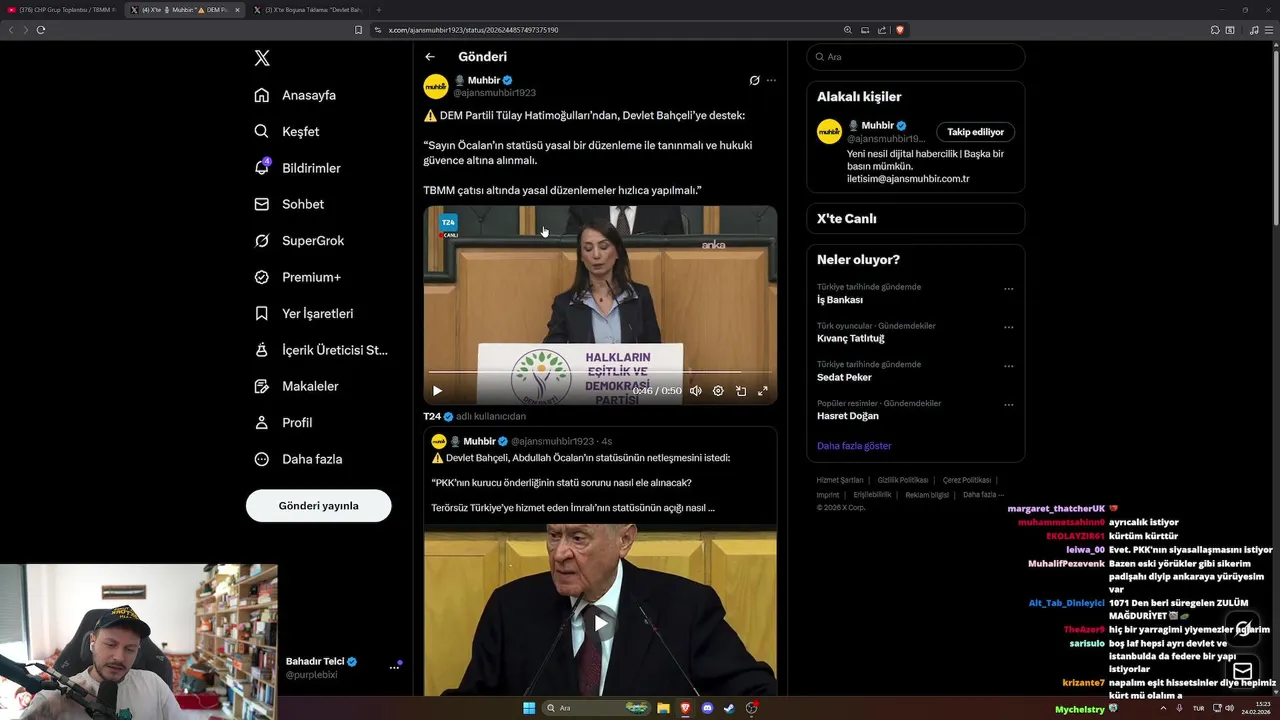Open Brave browser taskbar icon

685,708
